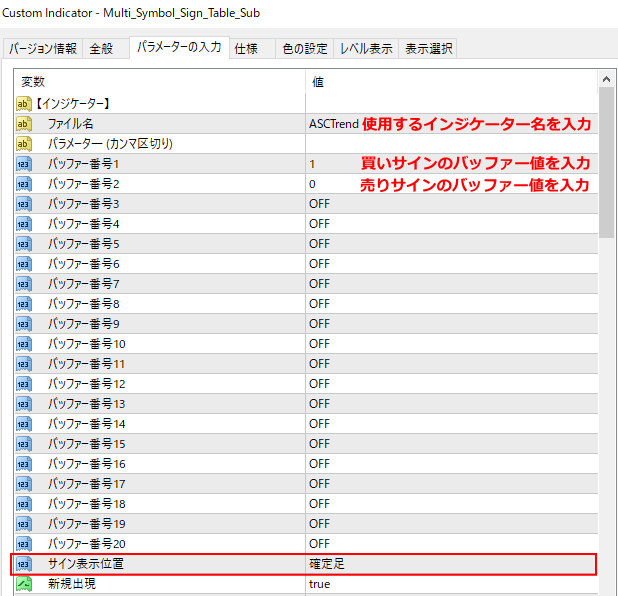Click the ab icon beside ファイル名
Screen dimensions: 618x596
[24, 124]
